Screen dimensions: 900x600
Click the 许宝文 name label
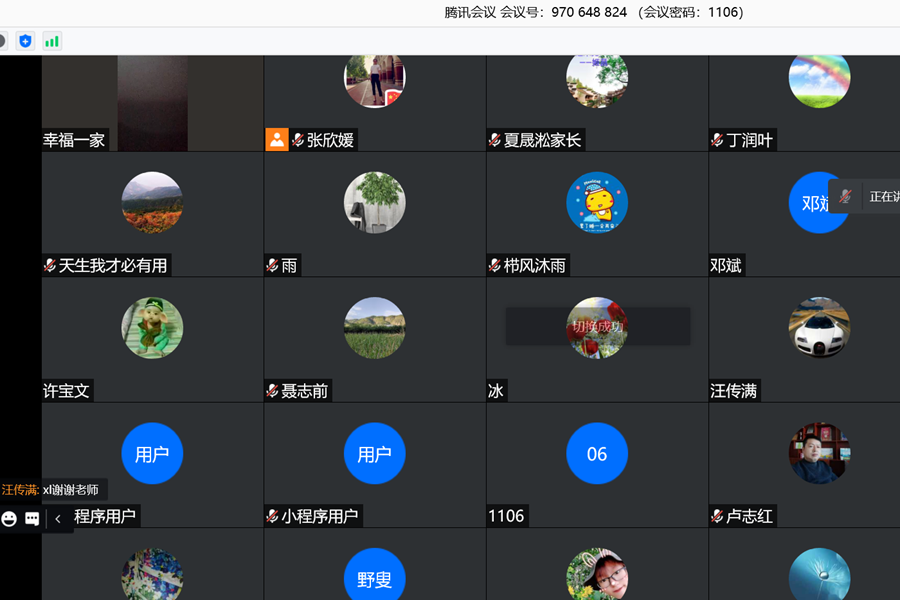(x=67, y=391)
